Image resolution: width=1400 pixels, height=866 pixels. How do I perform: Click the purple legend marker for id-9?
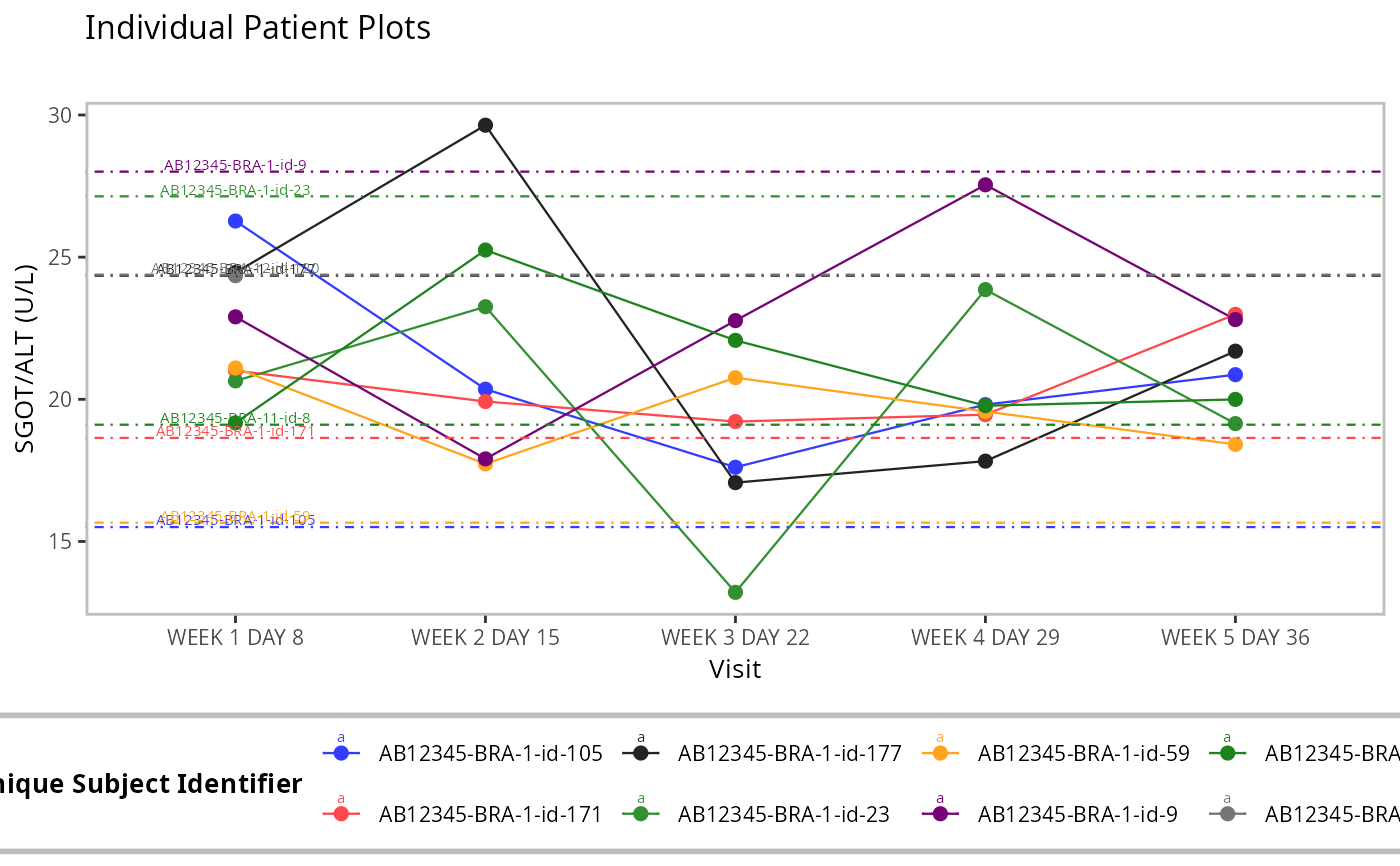[x=940, y=814]
